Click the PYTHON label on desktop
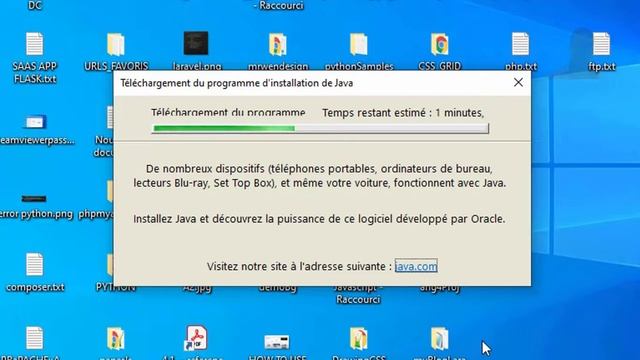The image size is (640, 360). [x=116, y=287]
